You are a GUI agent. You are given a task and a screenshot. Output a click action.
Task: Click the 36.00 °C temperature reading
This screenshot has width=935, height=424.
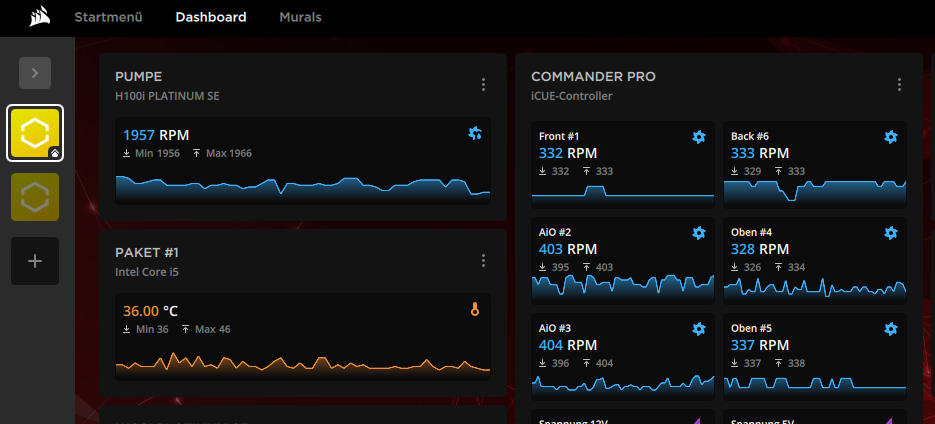[150, 311]
